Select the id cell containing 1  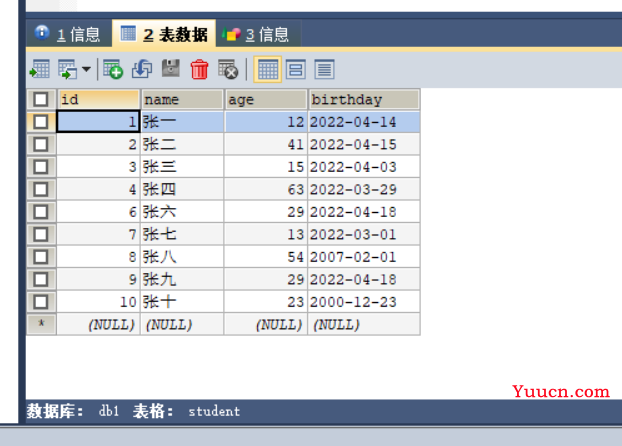98,122
